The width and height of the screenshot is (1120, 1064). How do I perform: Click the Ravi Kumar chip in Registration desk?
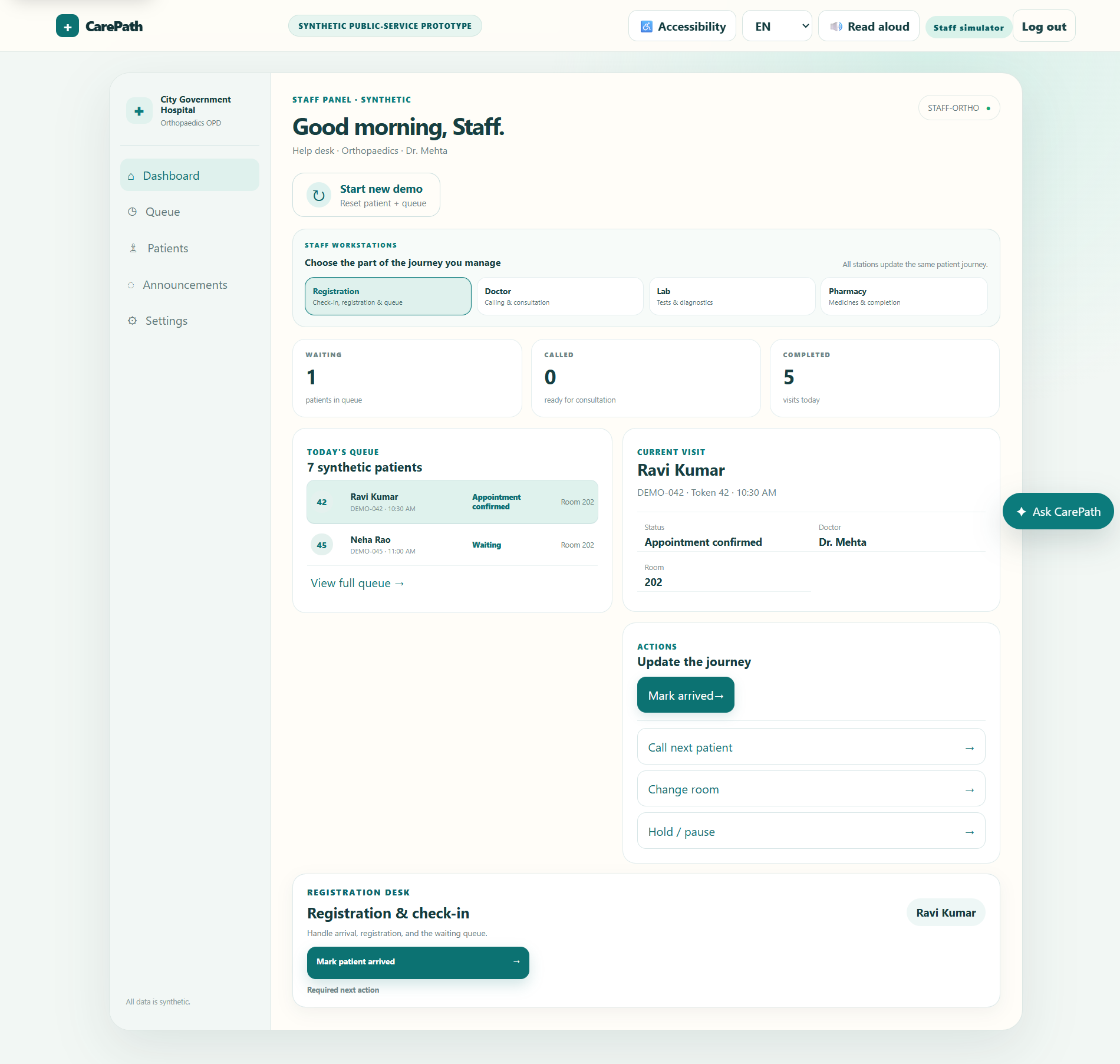(x=946, y=913)
